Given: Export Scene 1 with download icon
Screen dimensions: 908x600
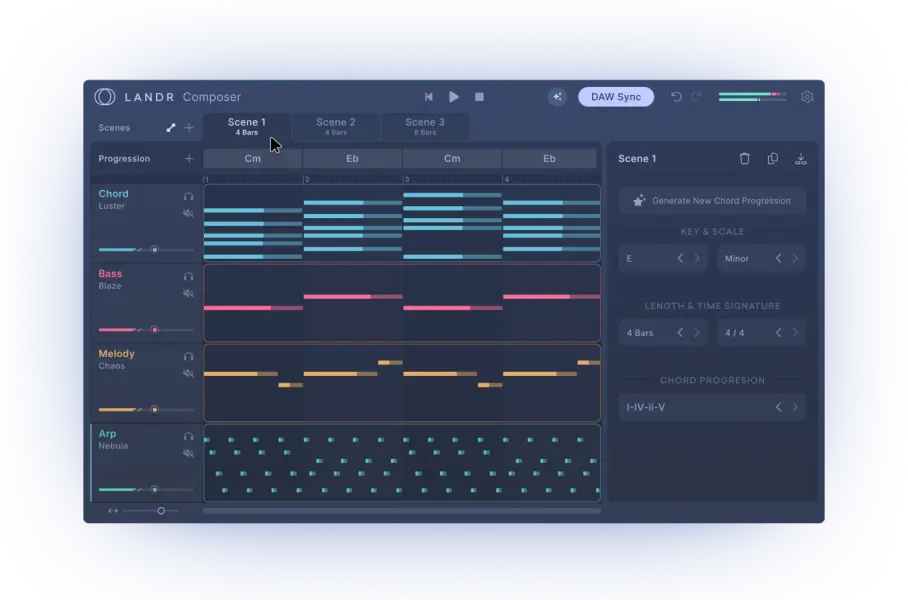Looking at the screenshot, I should pyautogui.click(x=800, y=159).
